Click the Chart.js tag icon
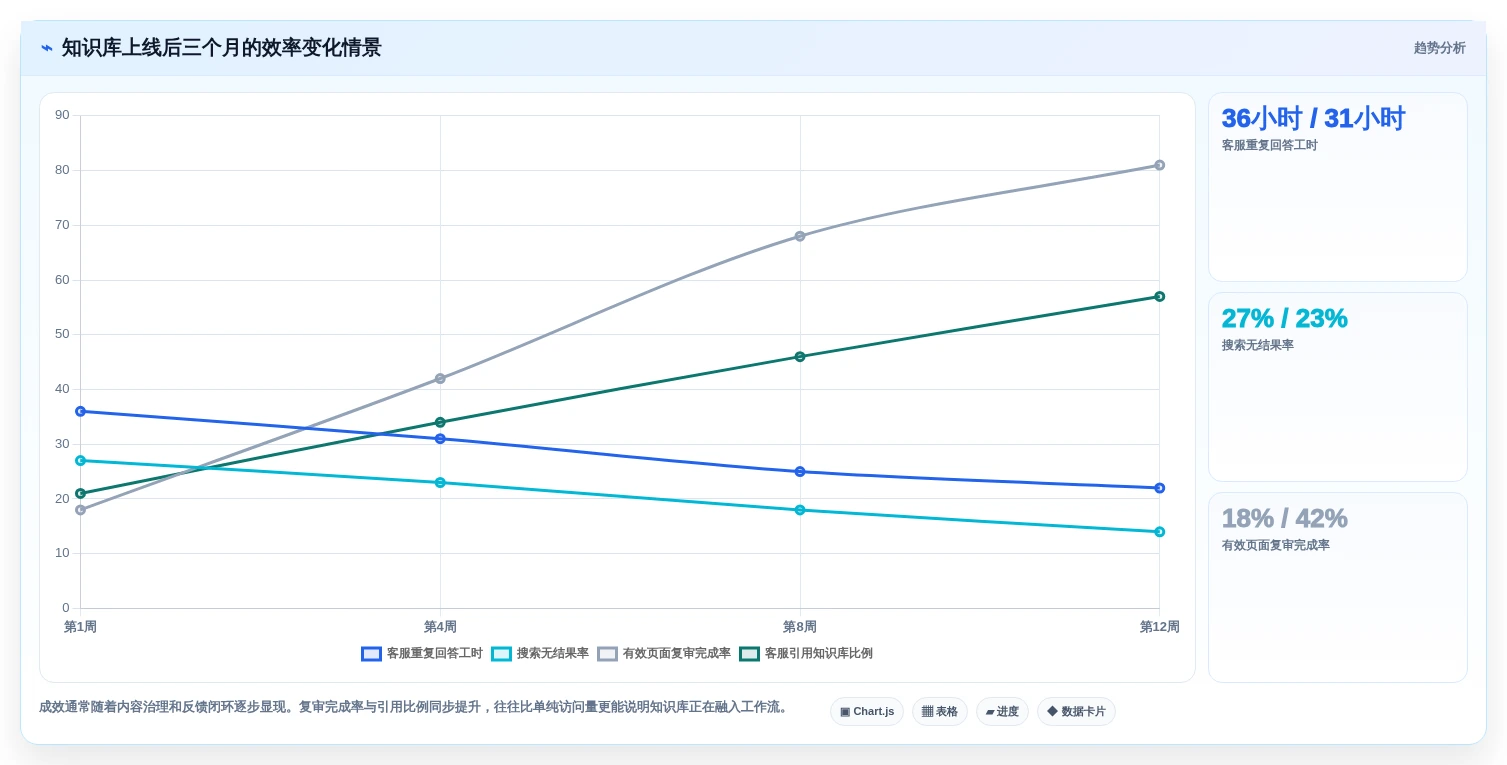 point(845,712)
